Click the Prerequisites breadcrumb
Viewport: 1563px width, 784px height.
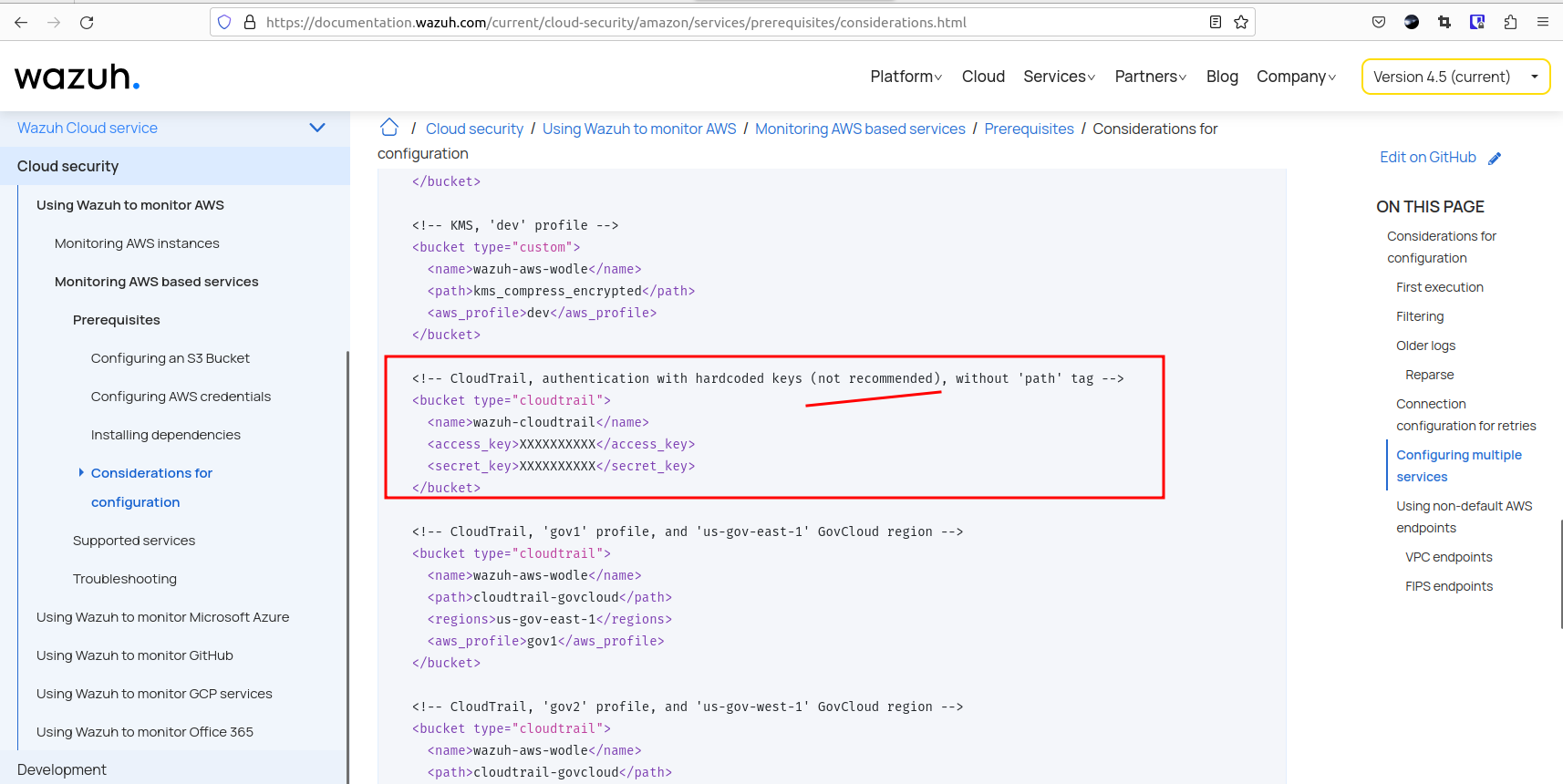[x=1029, y=129]
